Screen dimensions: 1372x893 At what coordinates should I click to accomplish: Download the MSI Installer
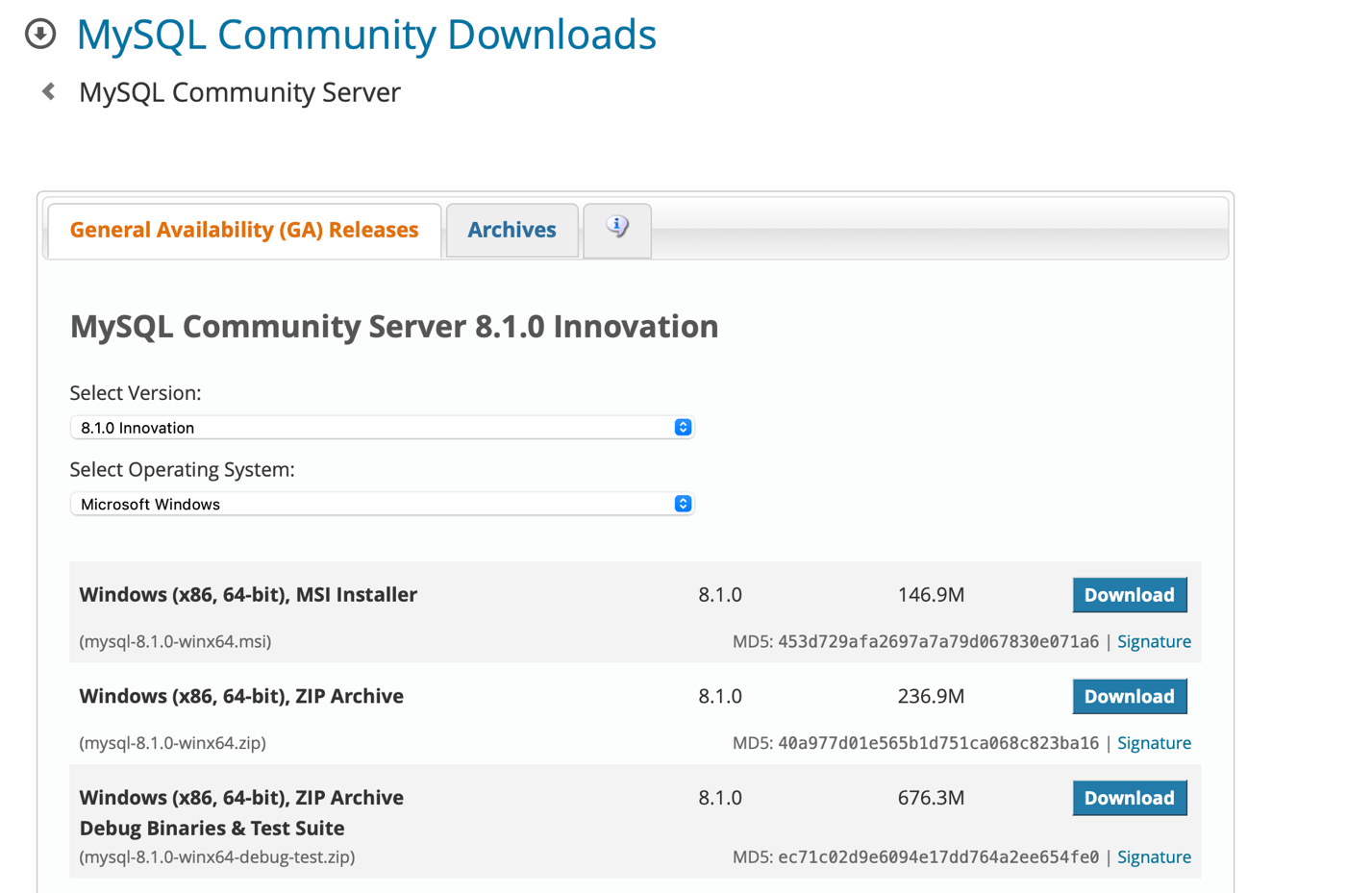click(x=1130, y=595)
